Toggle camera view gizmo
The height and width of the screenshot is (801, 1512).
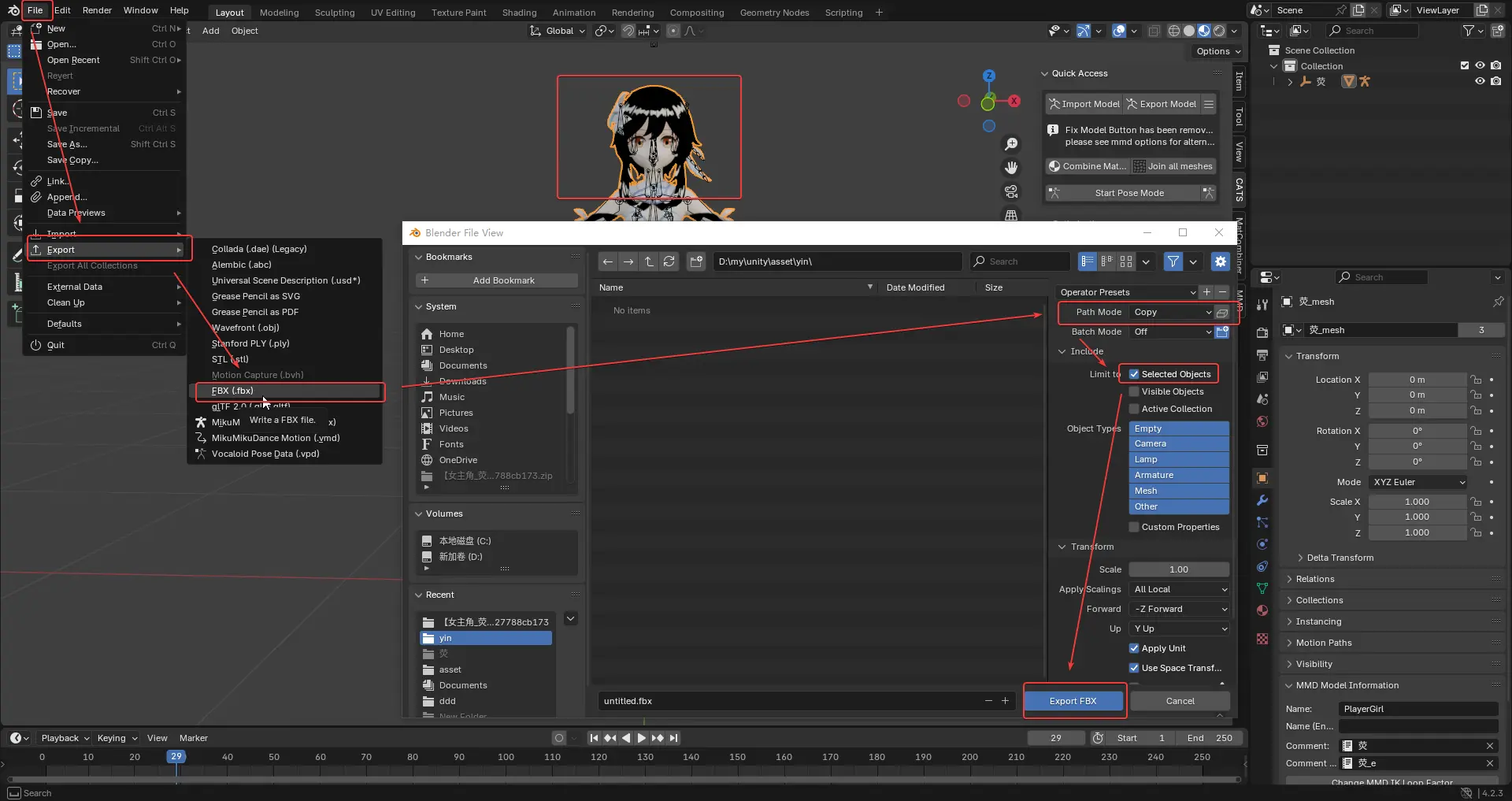(x=1011, y=191)
